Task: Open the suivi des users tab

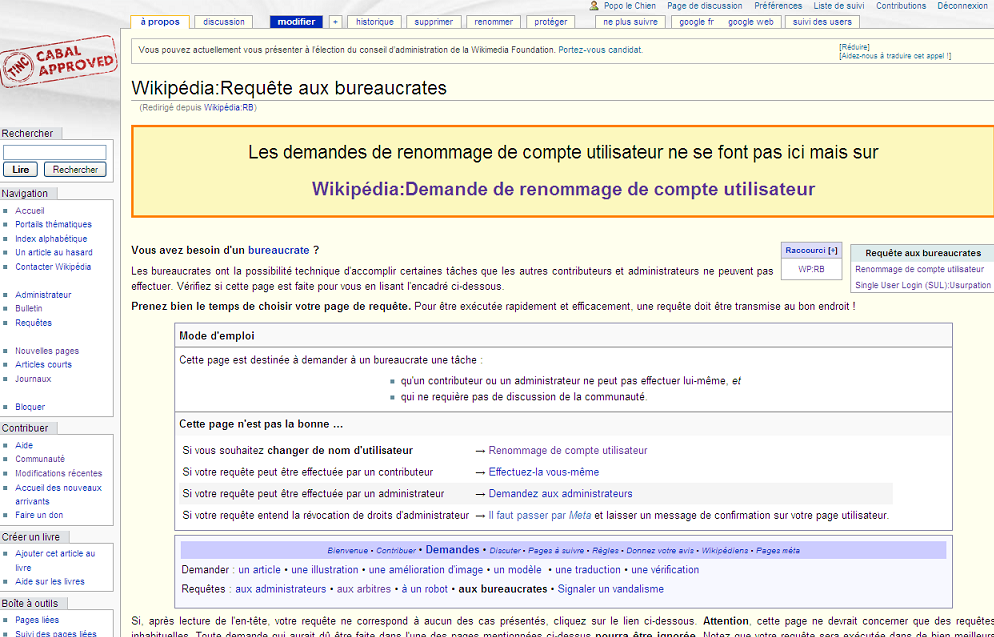Action: [822, 22]
